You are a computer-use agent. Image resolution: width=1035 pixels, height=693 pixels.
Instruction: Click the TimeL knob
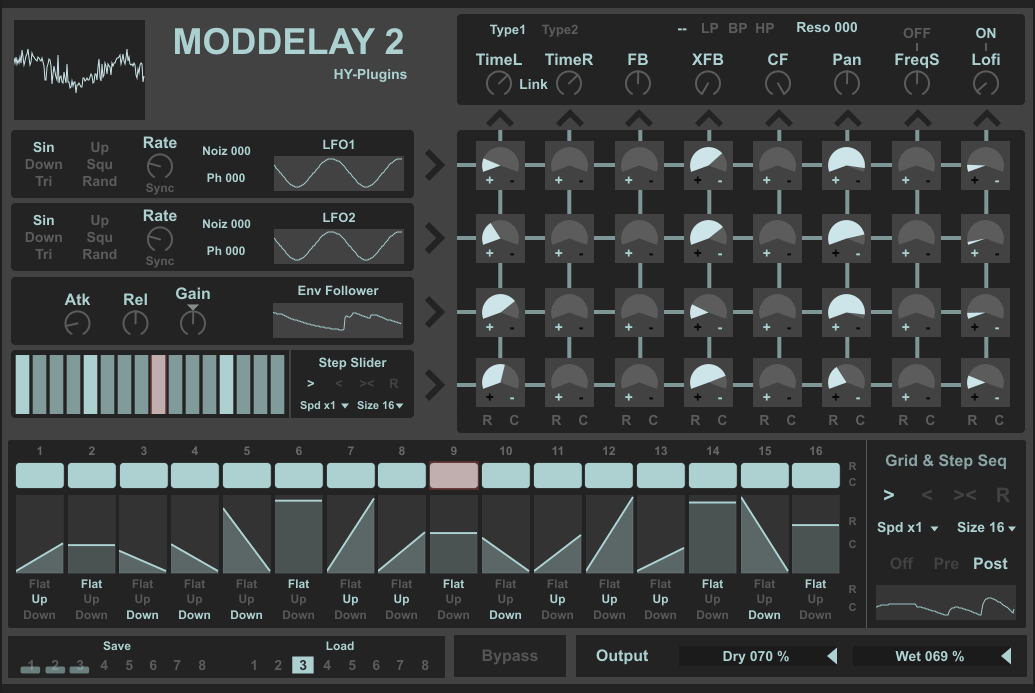click(x=498, y=85)
